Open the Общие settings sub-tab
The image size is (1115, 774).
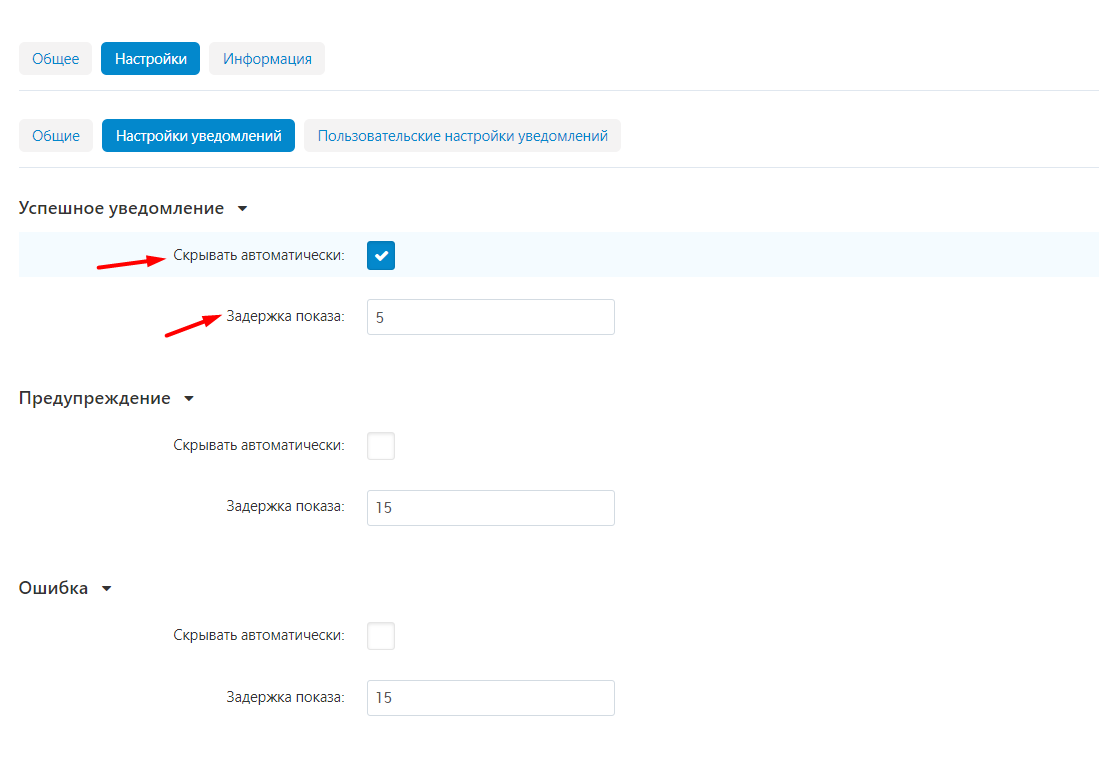click(x=56, y=136)
